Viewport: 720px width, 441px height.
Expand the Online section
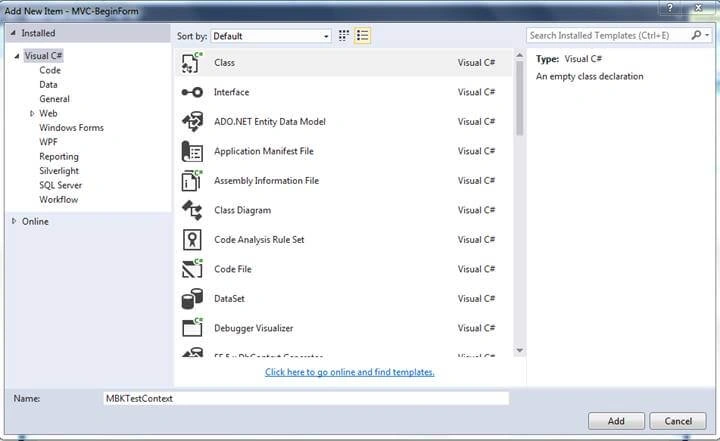click(14, 221)
